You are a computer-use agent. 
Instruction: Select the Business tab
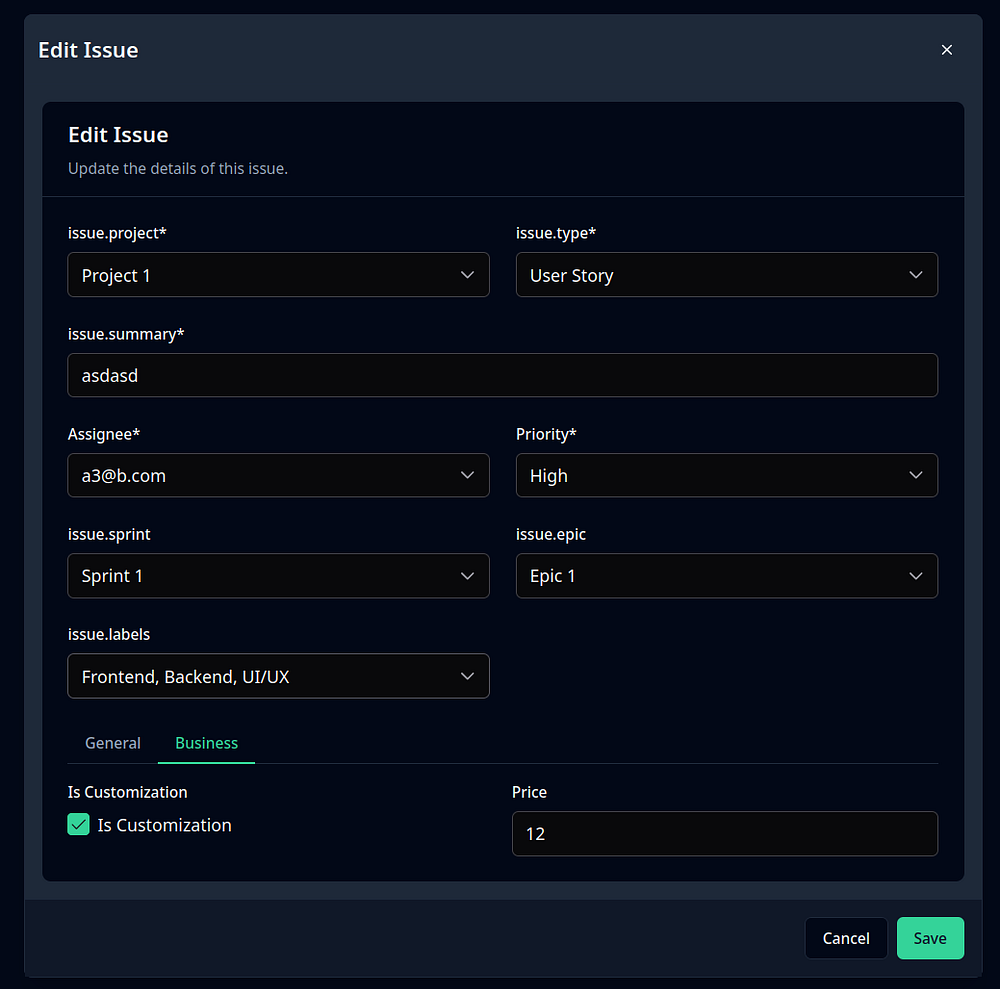click(x=206, y=743)
